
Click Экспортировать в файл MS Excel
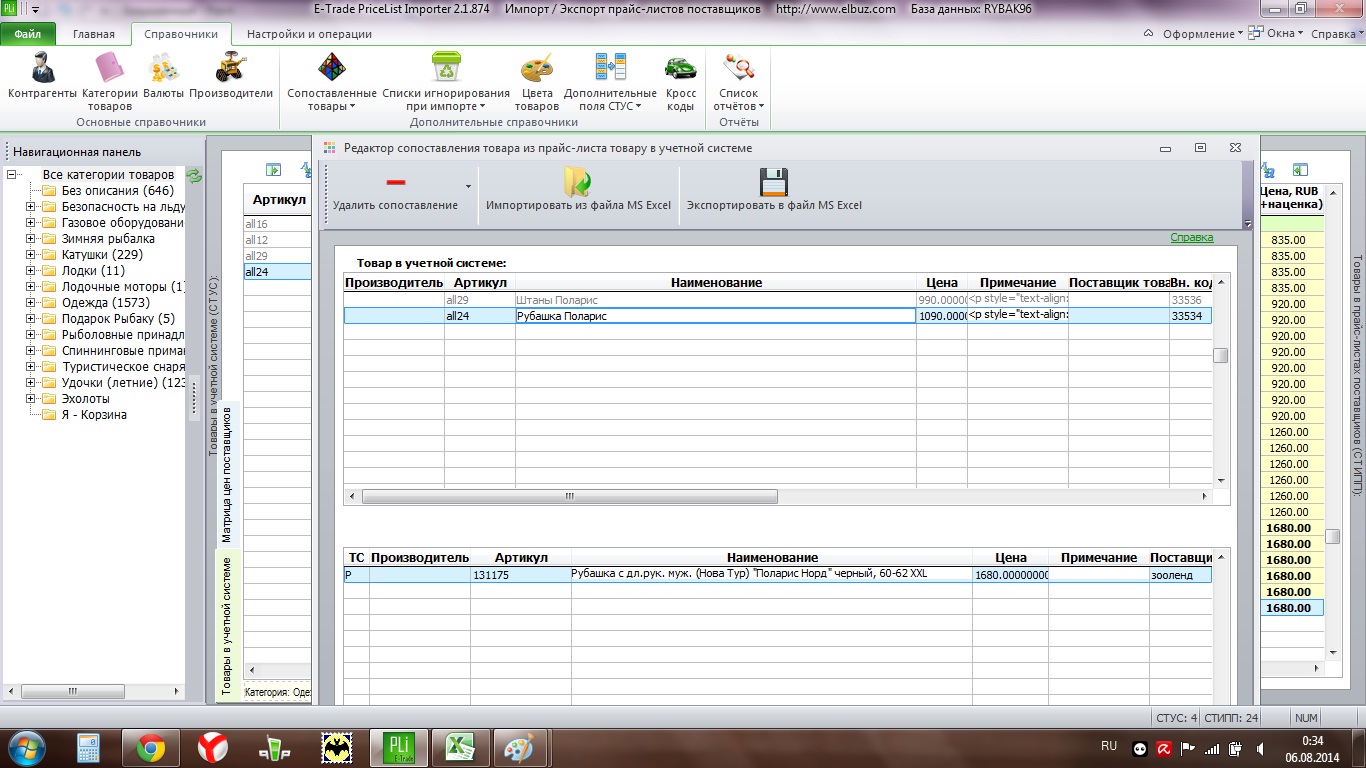[774, 189]
